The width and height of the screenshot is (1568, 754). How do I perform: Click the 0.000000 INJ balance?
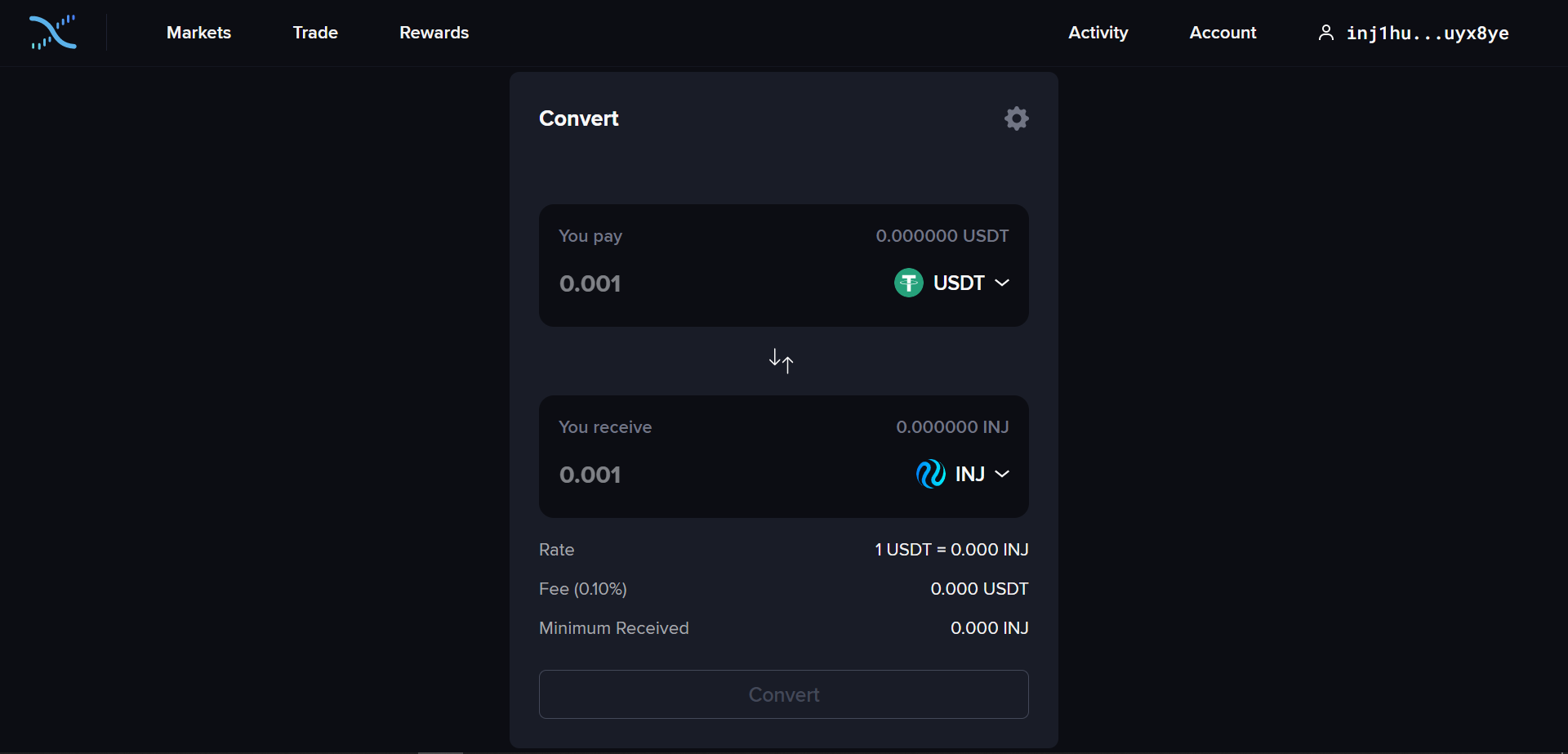coord(952,427)
